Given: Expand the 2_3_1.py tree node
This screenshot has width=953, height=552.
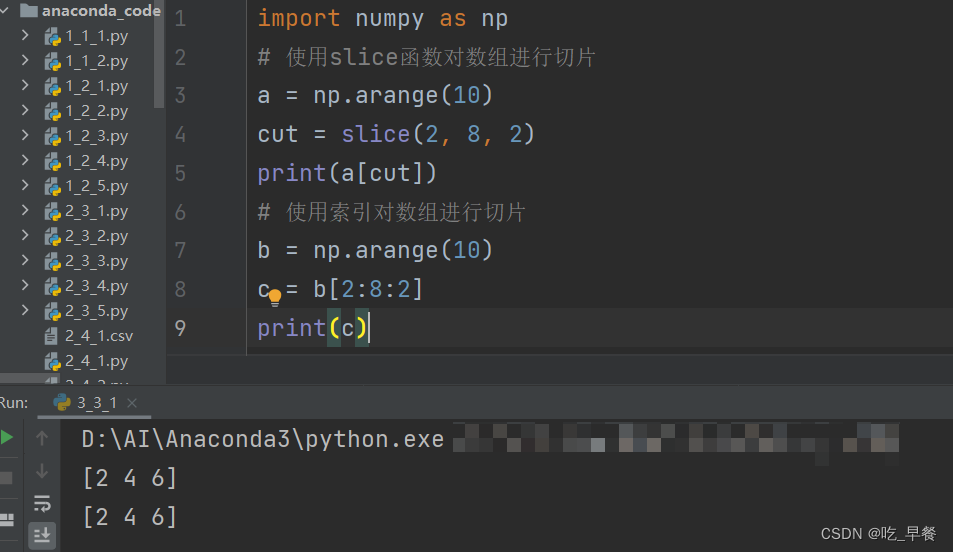Looking at the screenshot, I should 25,211.
